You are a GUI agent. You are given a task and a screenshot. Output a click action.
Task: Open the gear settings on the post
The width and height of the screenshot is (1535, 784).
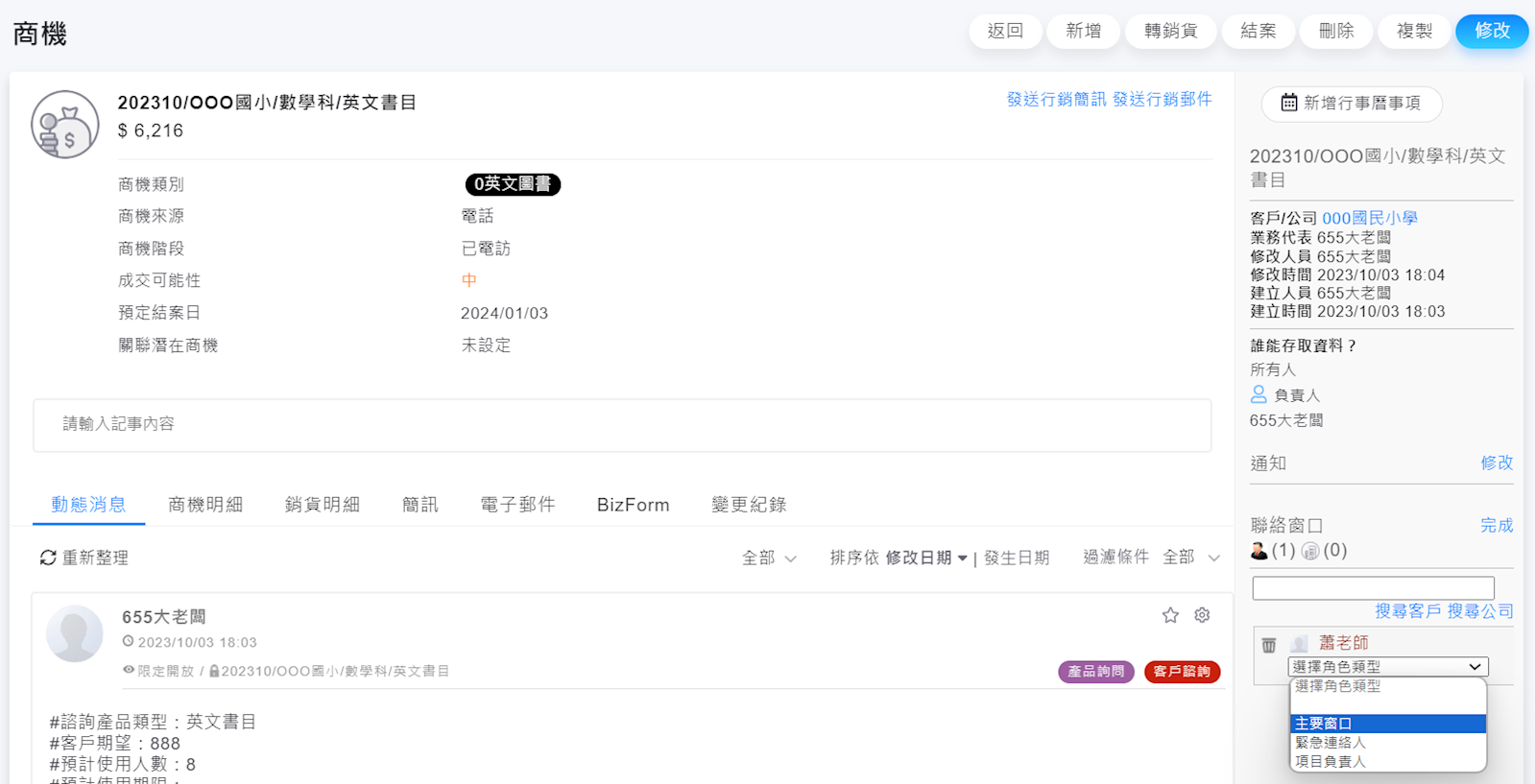point(1202,615)
